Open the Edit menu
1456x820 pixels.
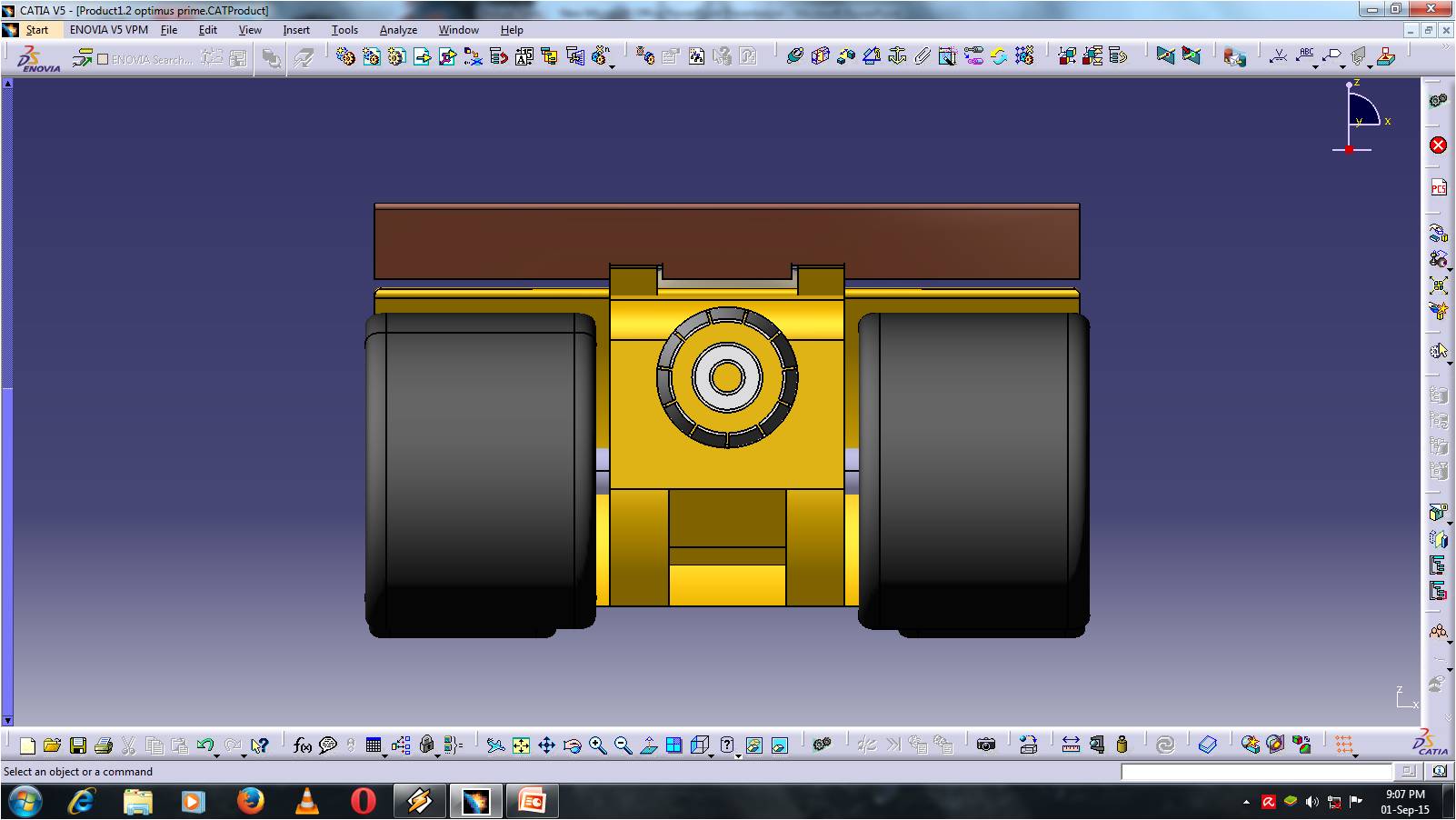[208, 30]
